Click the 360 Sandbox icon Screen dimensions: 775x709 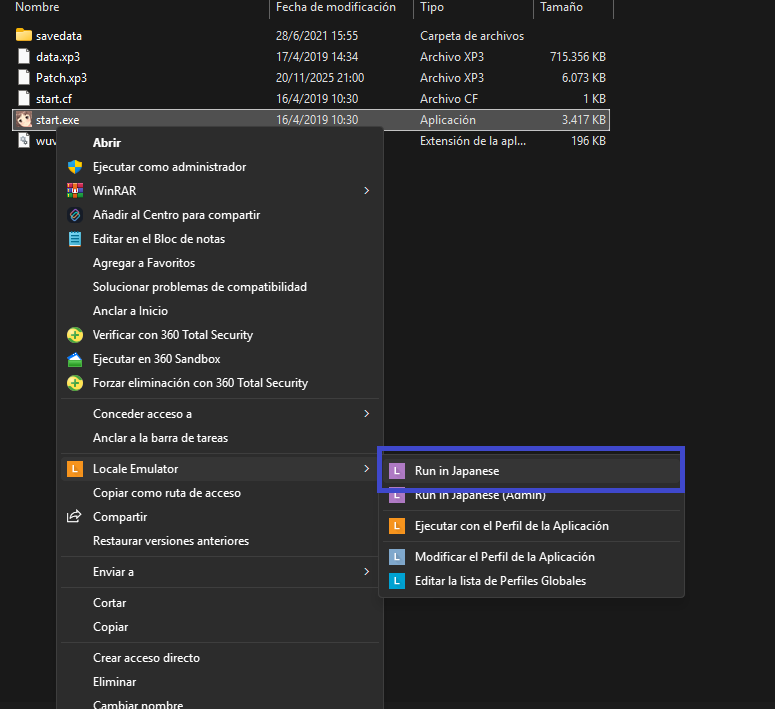[x=74, y=359]
